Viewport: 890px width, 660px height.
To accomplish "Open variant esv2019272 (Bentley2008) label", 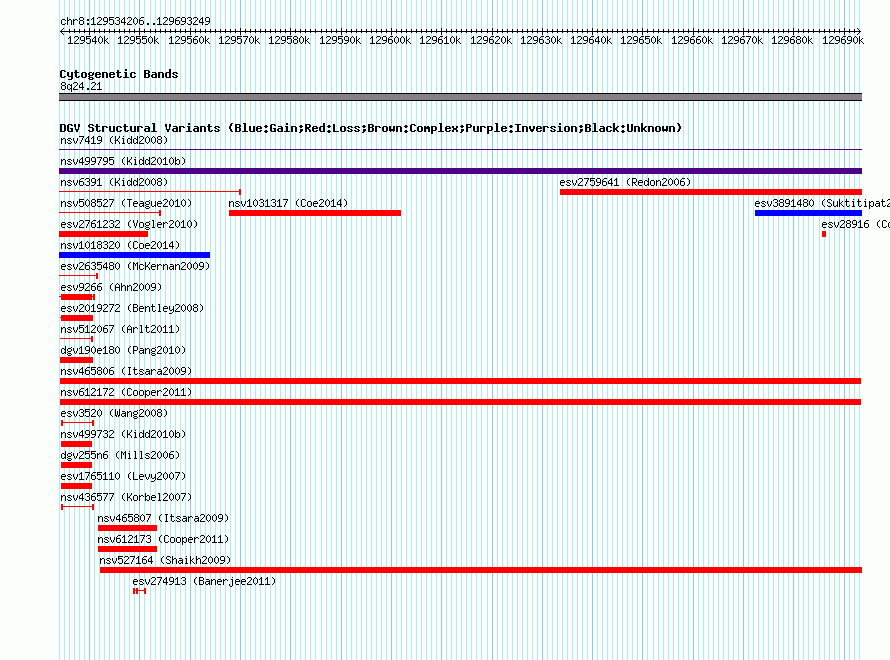I will coord(132,308).
